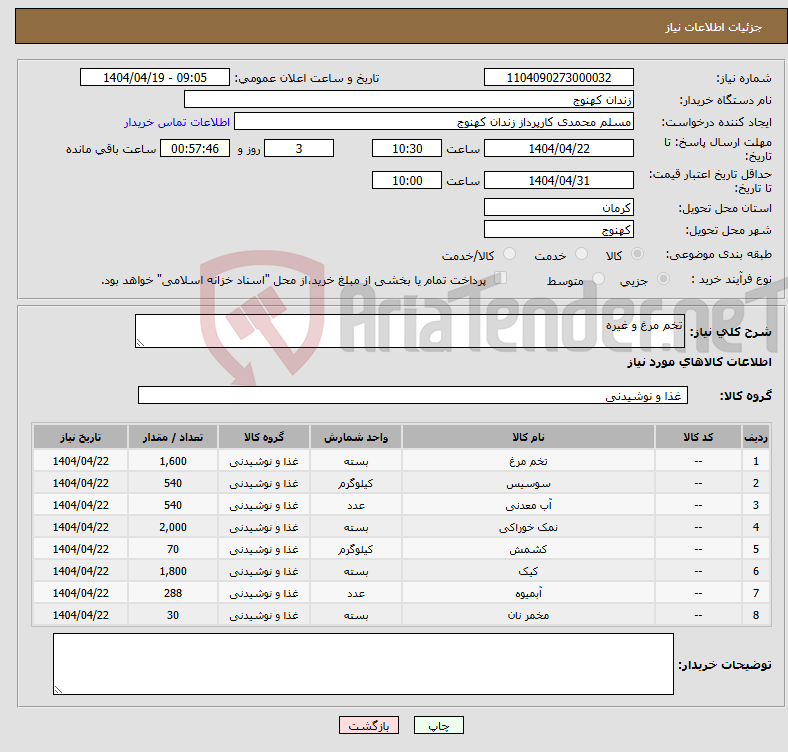This screenshot has width=788, height=752.
Task: Click the کشمش item name cell
Action: click(528, 549)
